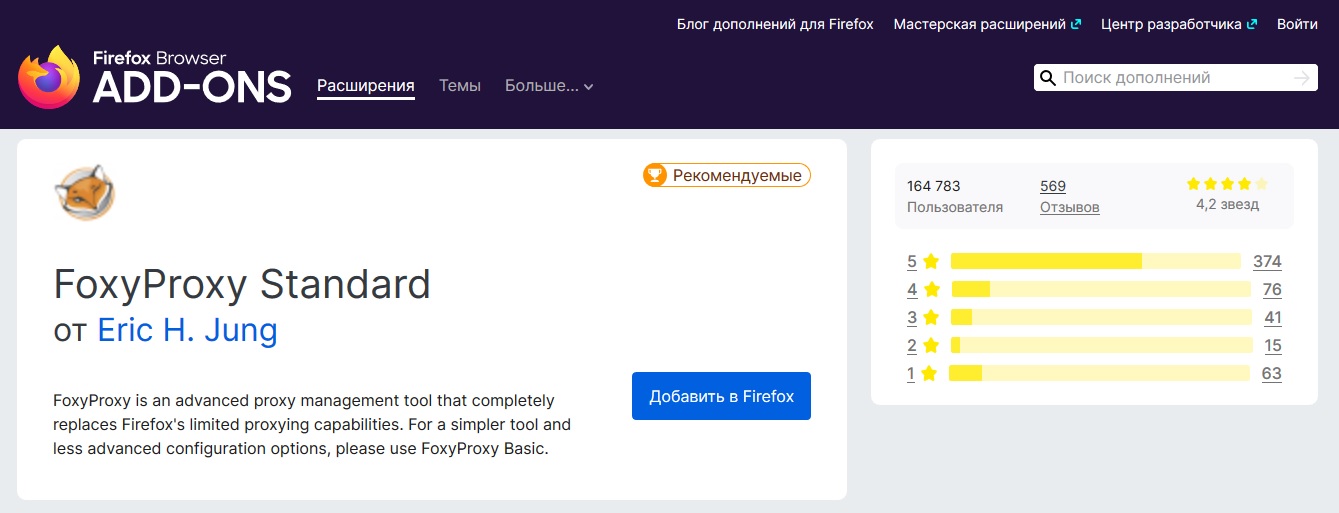
Task: Click the number 1 rating link
Action: click(x=911, y=374)
